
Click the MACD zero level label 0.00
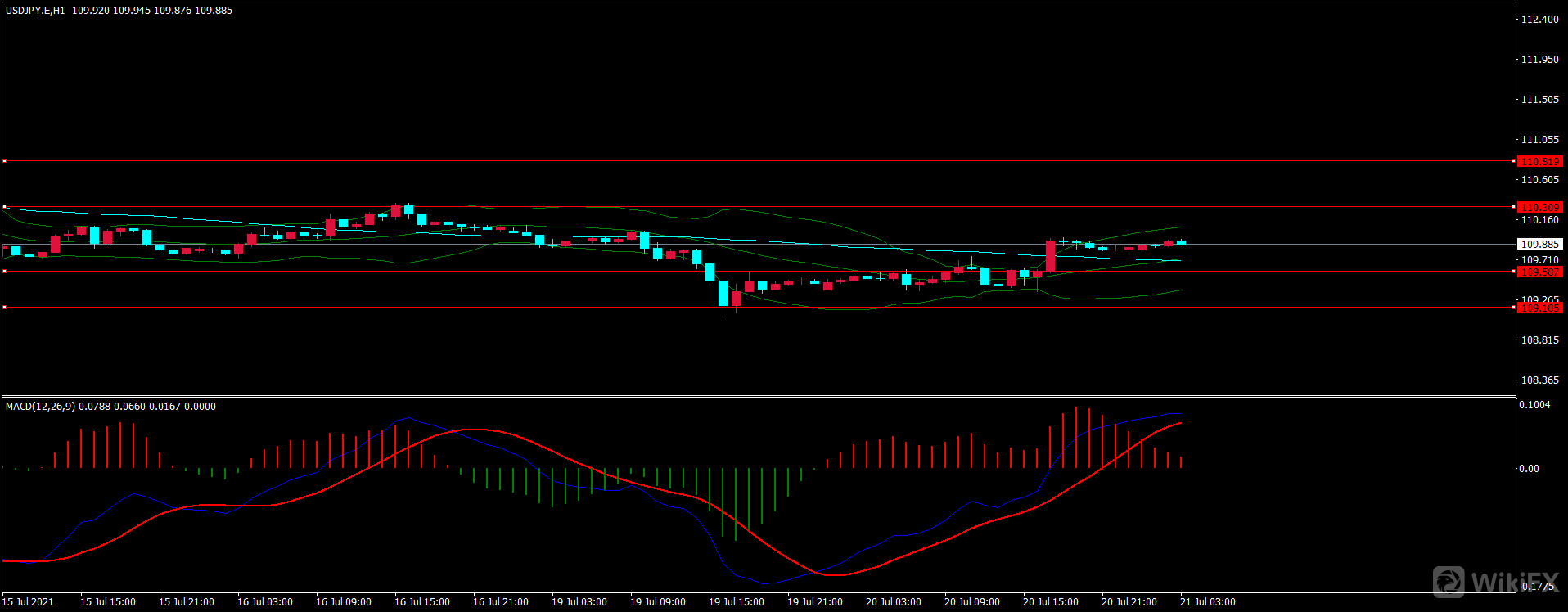coord(1528,469)
